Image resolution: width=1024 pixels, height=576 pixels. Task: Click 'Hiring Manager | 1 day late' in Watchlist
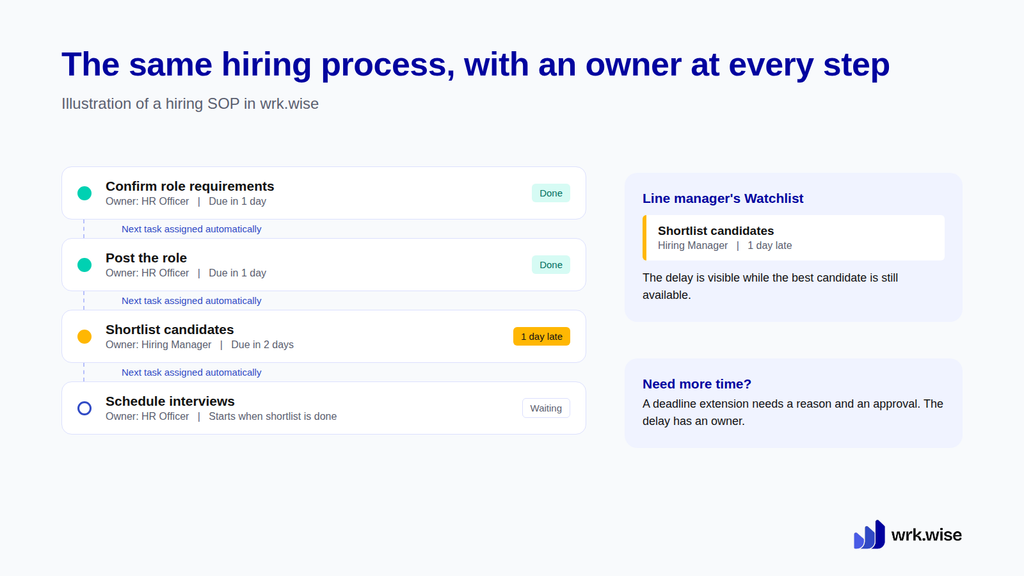725,246
